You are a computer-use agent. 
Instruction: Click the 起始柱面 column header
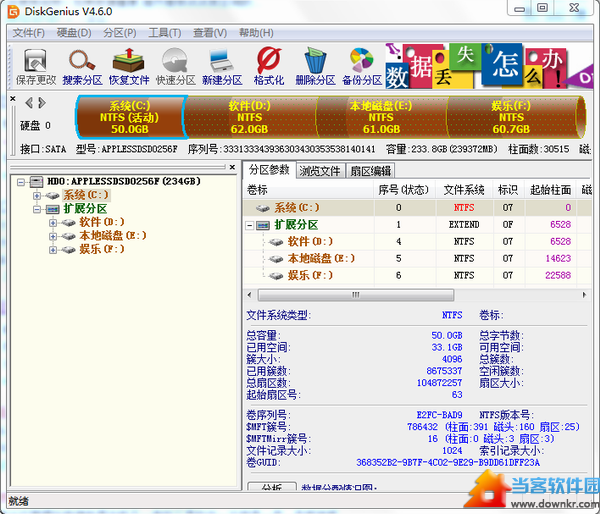(x=550, y=190)
